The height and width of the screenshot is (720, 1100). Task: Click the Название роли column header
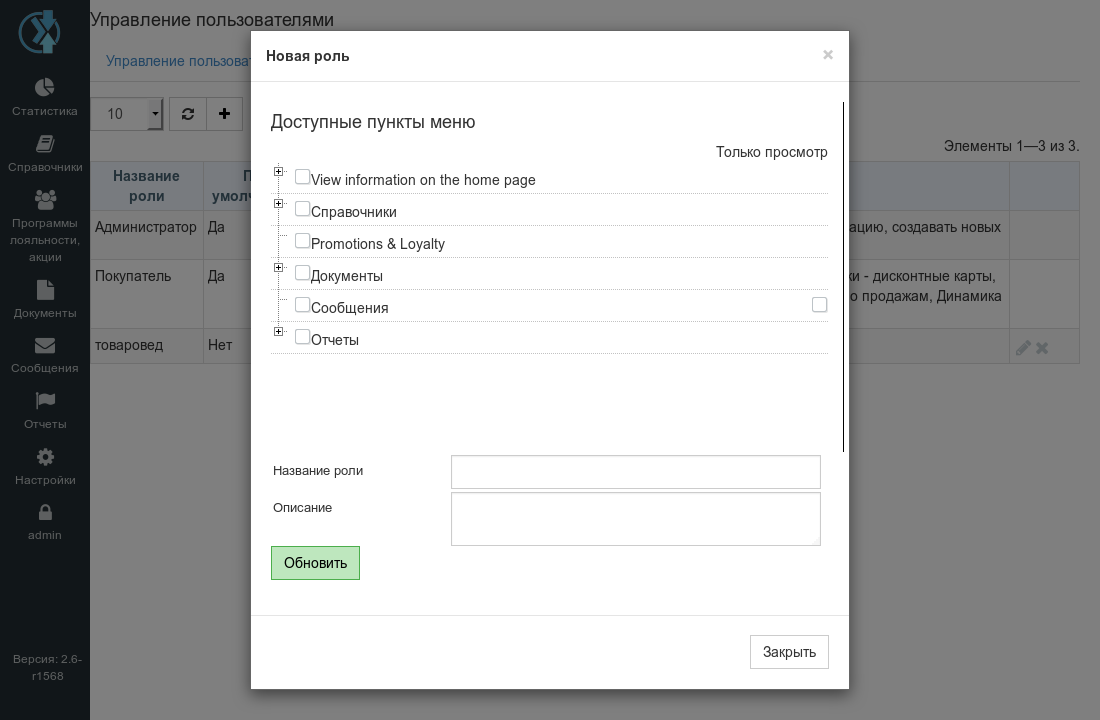click(x=147, y=186)
